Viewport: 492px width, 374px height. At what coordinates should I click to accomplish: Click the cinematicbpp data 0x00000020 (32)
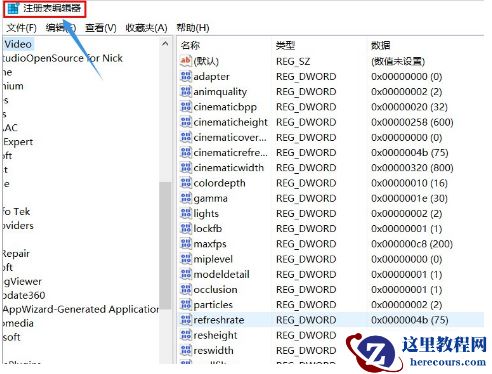point(409,107)
